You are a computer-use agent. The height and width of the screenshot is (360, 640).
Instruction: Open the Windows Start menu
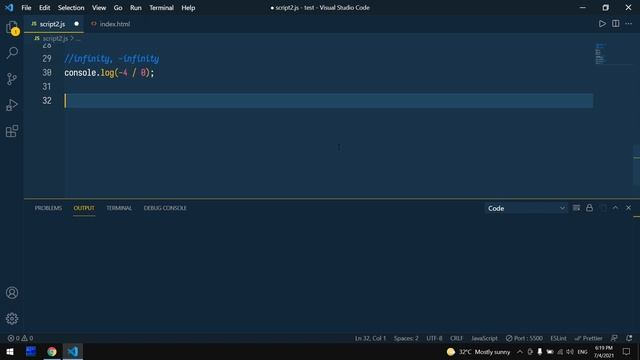click(x=10, y=351)
